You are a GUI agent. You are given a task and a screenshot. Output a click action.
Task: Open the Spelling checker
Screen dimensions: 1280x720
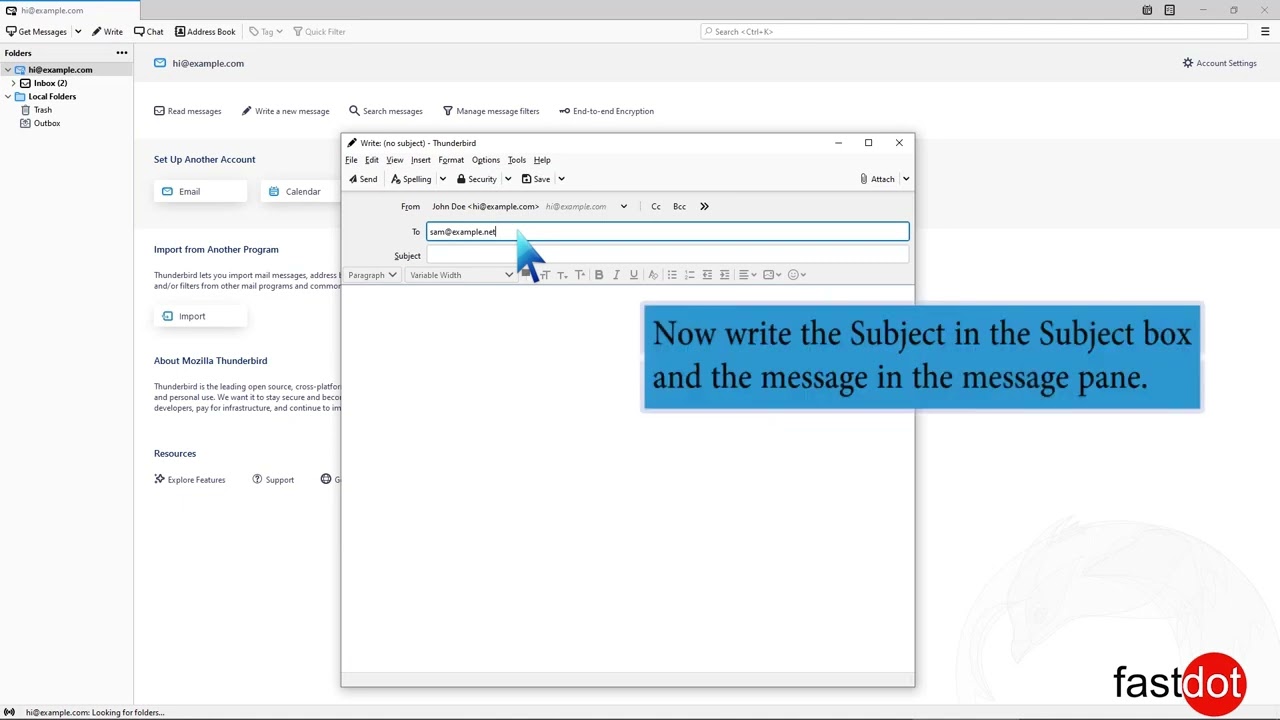[411, 179]
